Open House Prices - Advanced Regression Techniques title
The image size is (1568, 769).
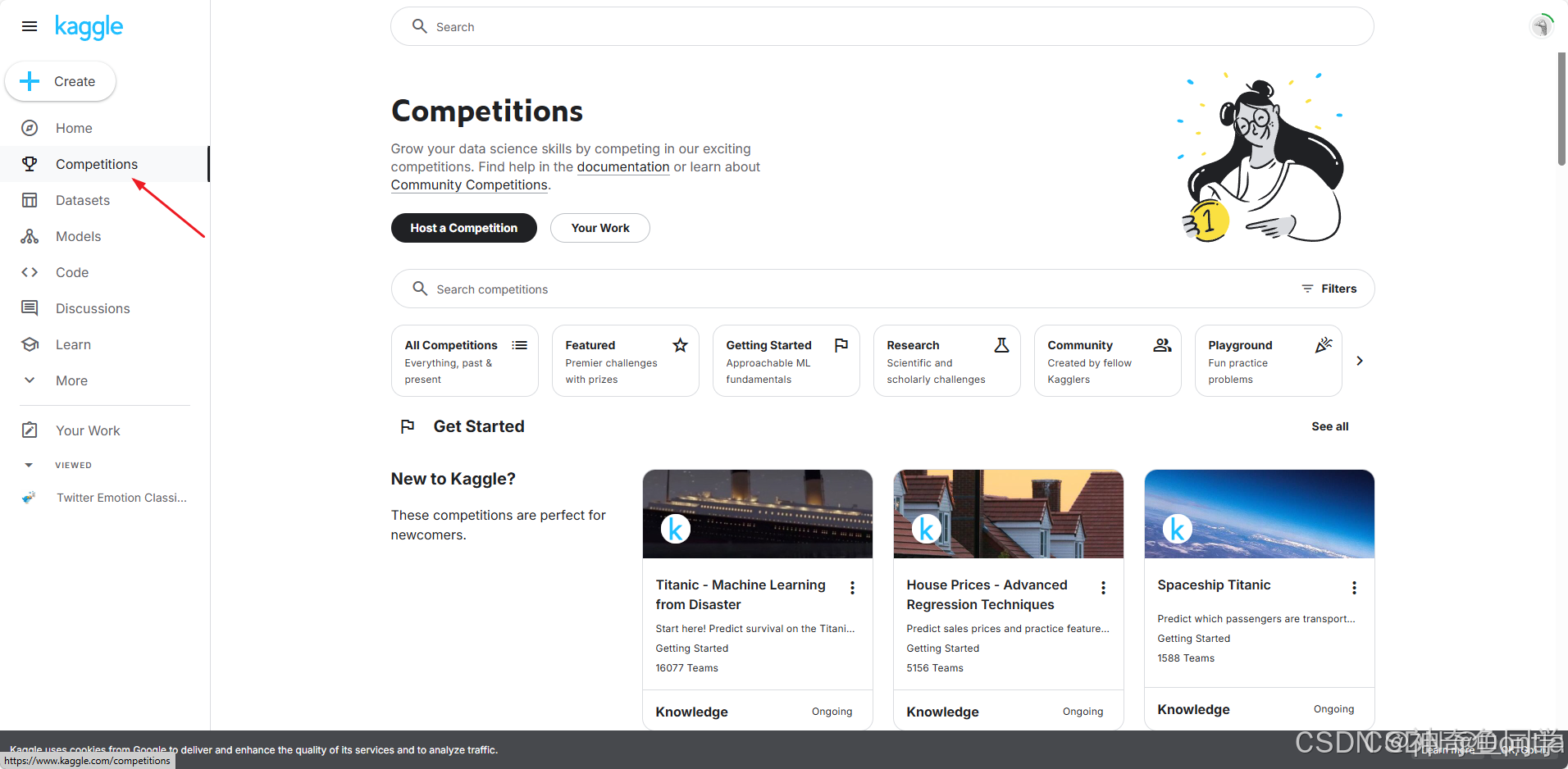pyautogui.click(x=987, y=594)
